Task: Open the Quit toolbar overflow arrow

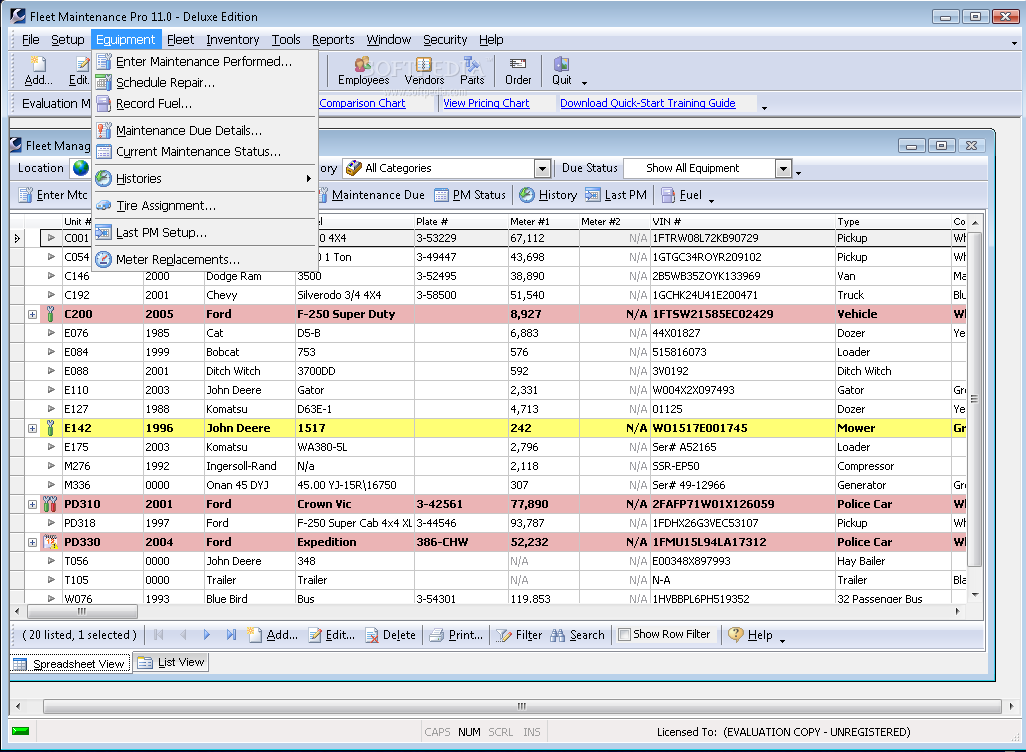Action: coord(584,83)
